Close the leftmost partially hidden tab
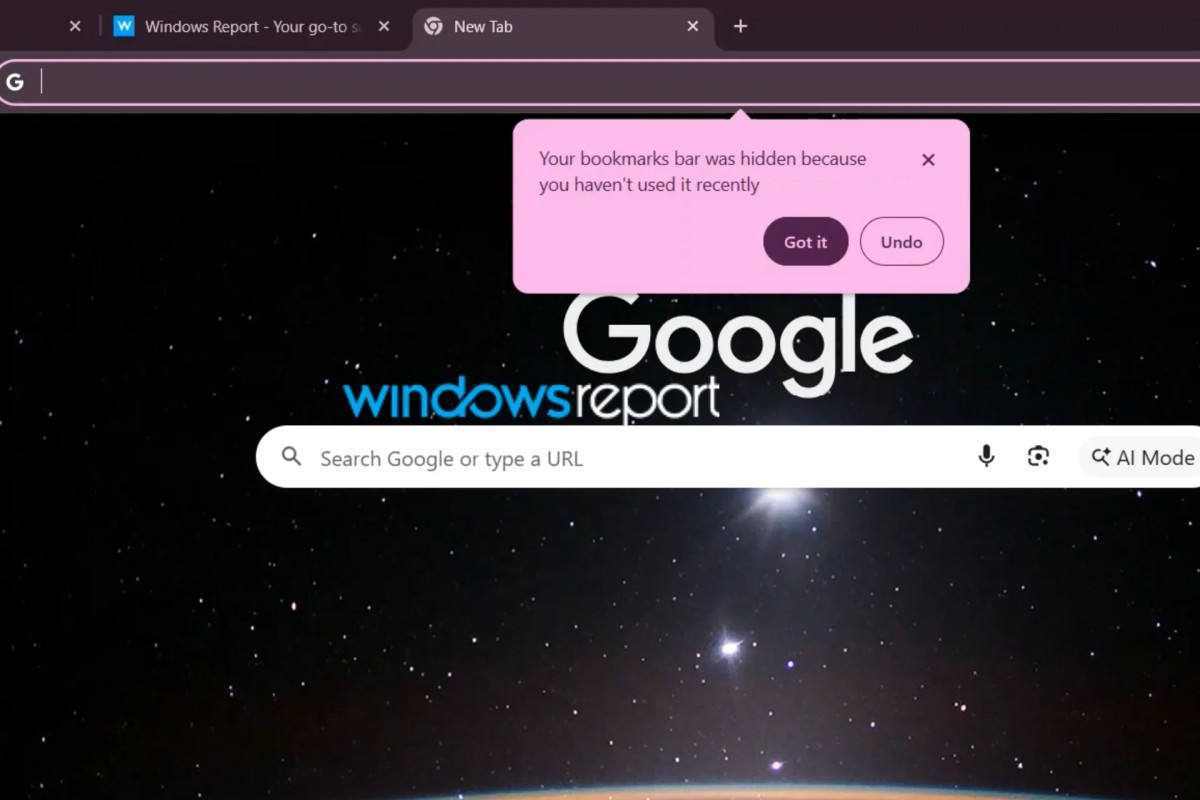The width and height of the screenshot is (1200, 800). coord(75,27)
